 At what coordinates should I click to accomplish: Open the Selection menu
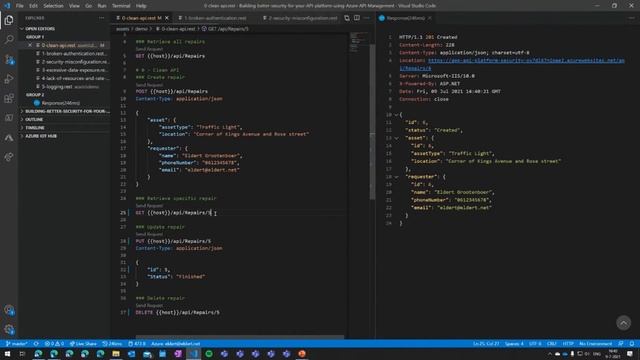(x=53, y=6)
